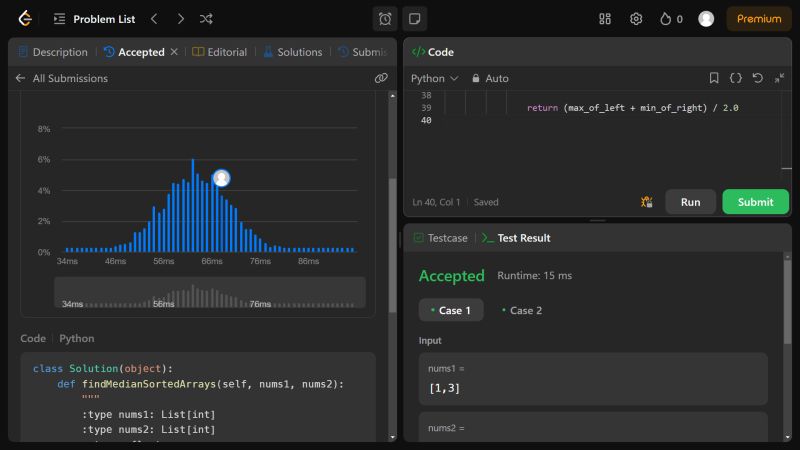Click the avatar marker on runtime chart

[221, 178]
